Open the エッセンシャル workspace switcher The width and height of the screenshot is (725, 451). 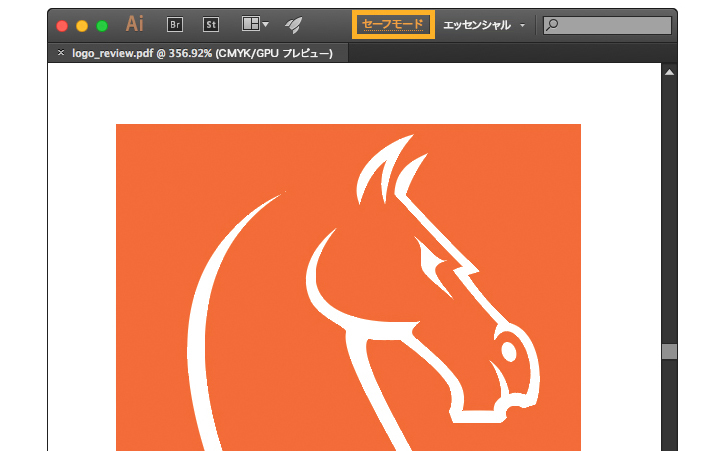coord(484,25)
